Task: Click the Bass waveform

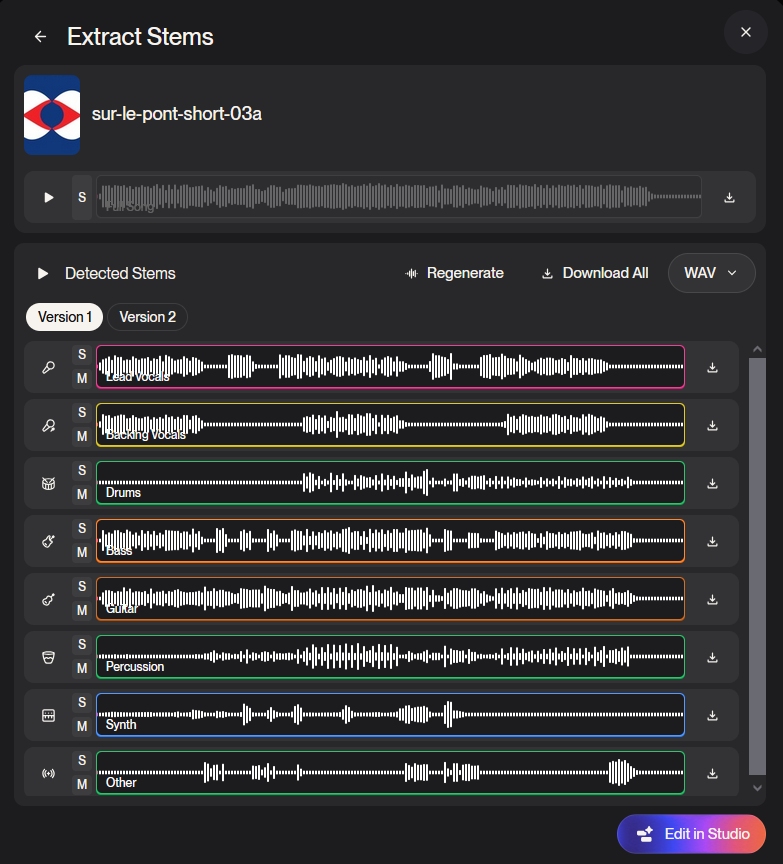Action: tap(391, 541)
